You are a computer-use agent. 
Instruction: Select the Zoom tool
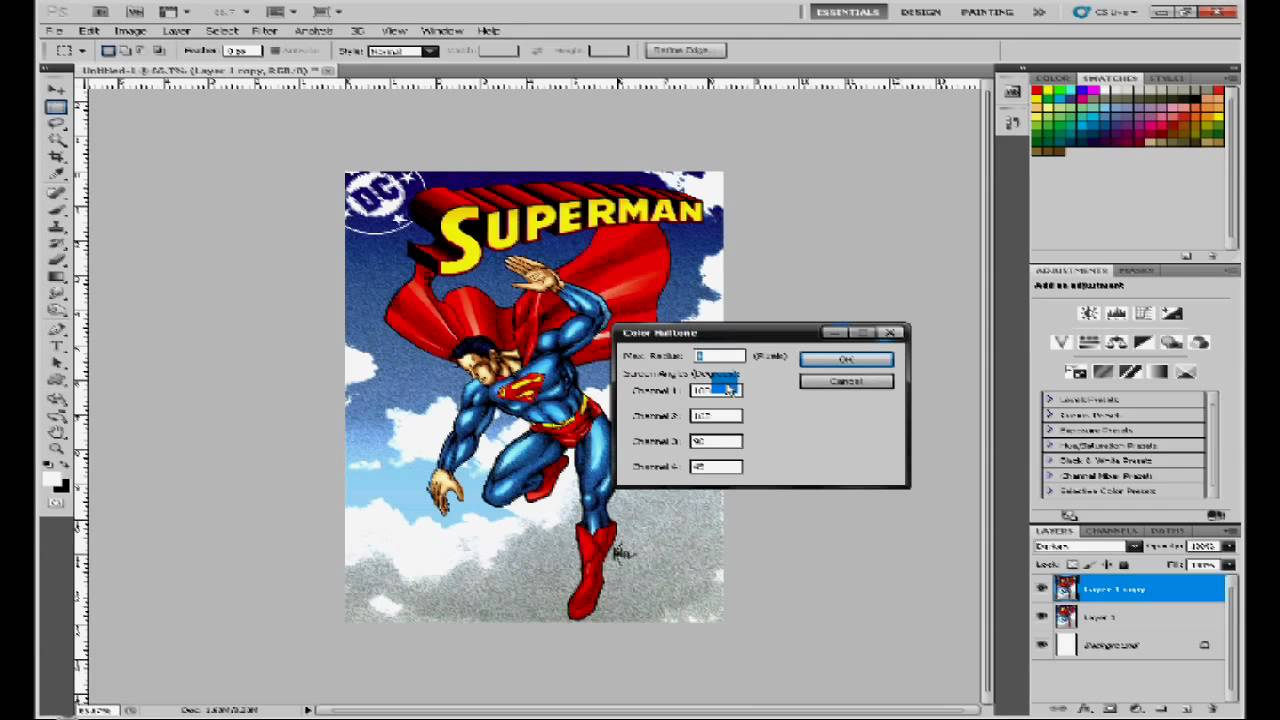pos(55,448)
